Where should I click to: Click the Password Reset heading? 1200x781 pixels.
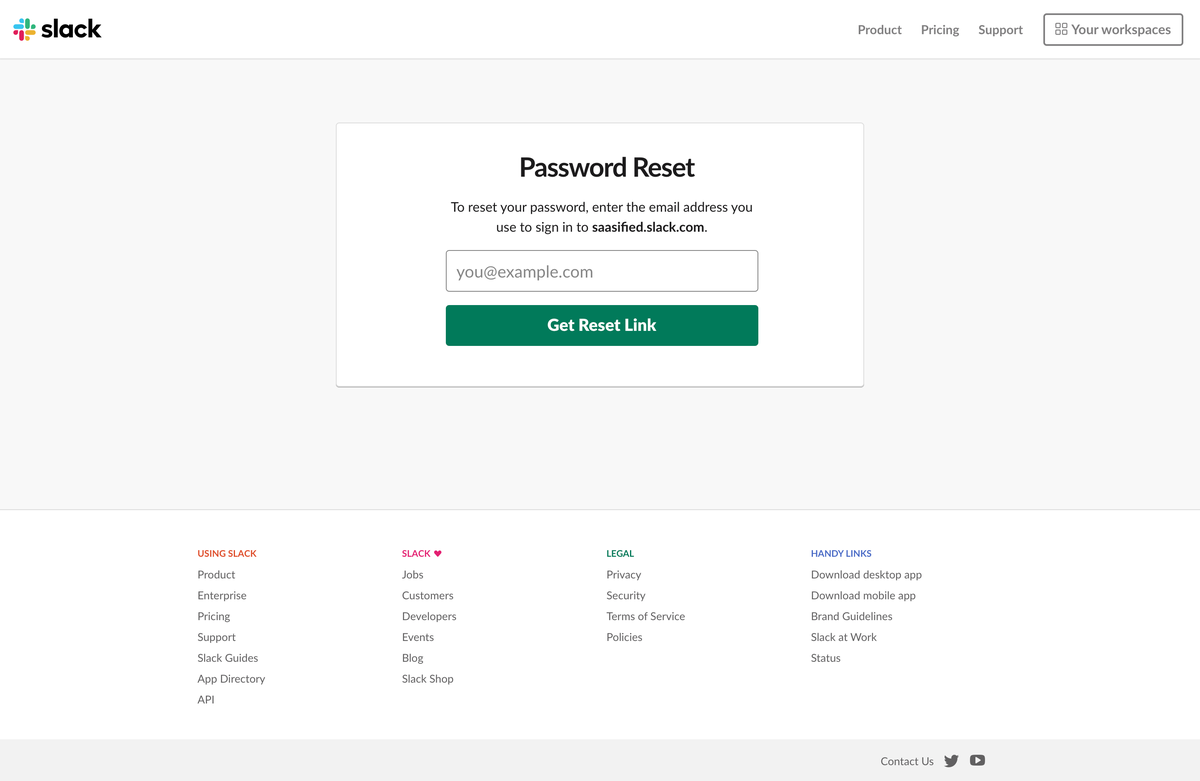[x=607, y=167]
